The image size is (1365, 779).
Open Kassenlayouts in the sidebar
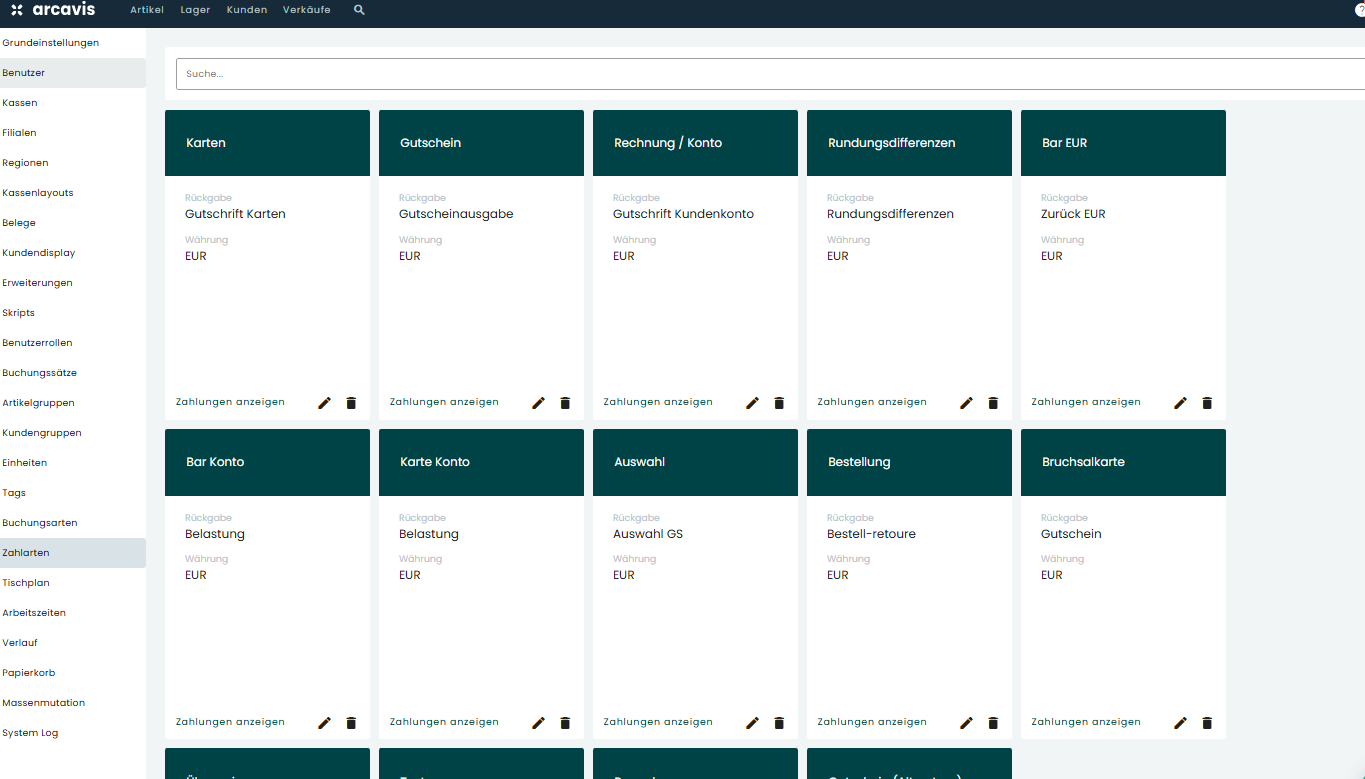[73, 193]
